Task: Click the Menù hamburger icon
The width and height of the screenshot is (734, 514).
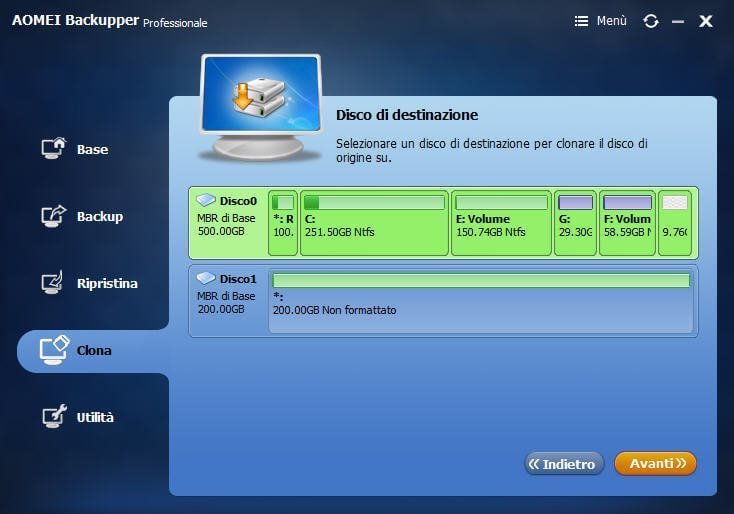Action: pyautogui.click(x=581, y=21)
